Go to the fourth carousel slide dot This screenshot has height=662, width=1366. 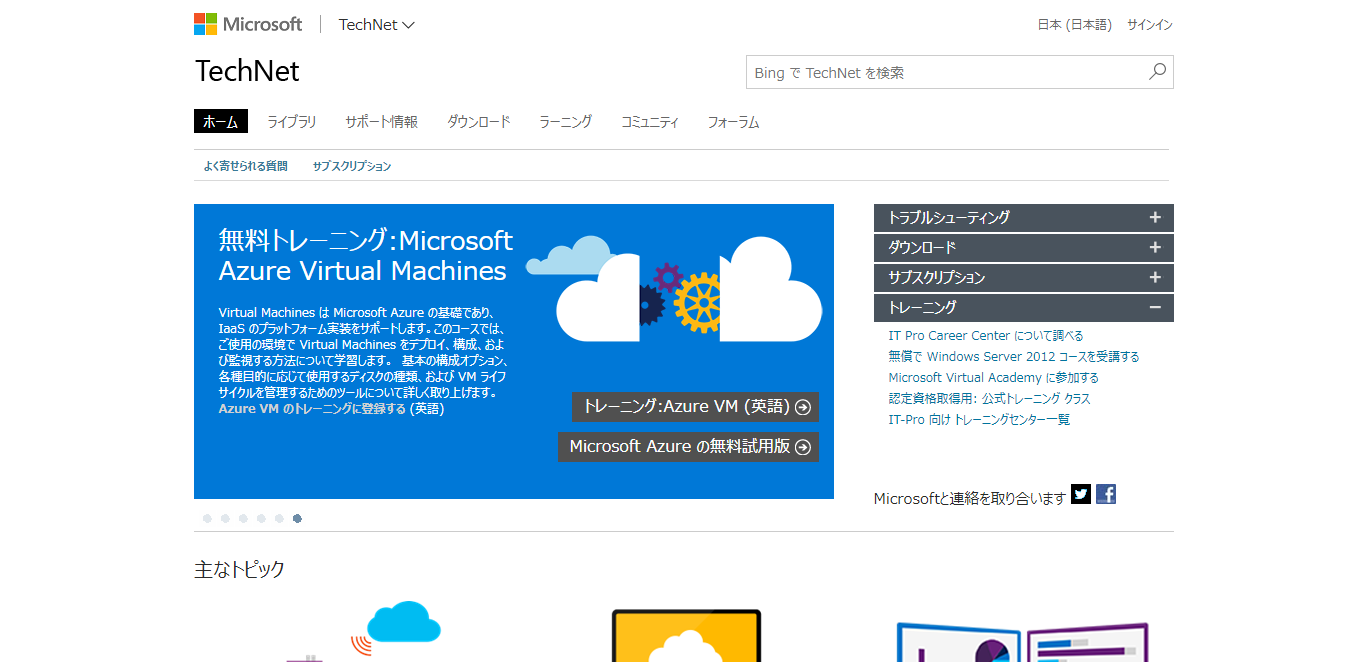point(261,518)
